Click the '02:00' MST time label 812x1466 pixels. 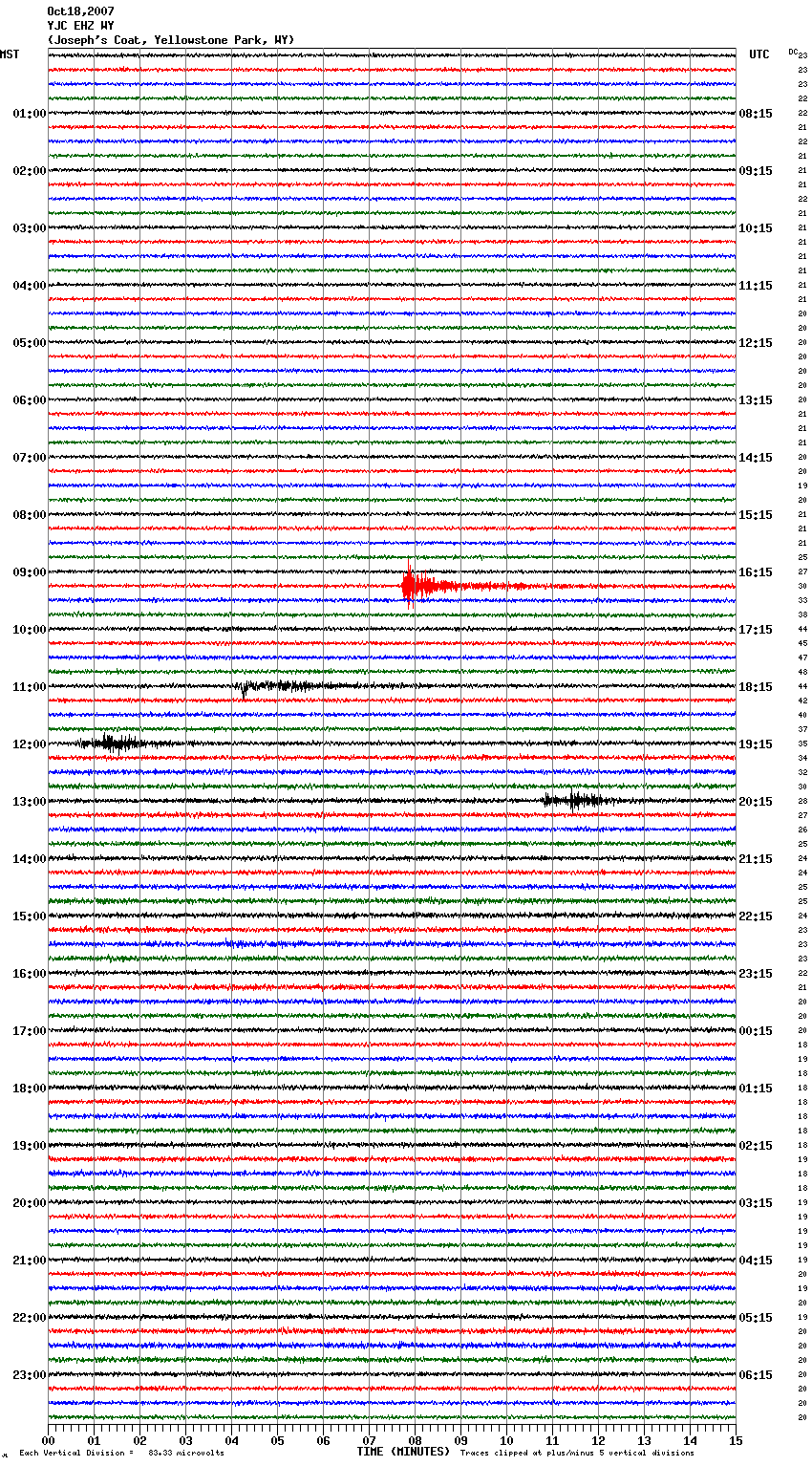click(x=29, y=171)
